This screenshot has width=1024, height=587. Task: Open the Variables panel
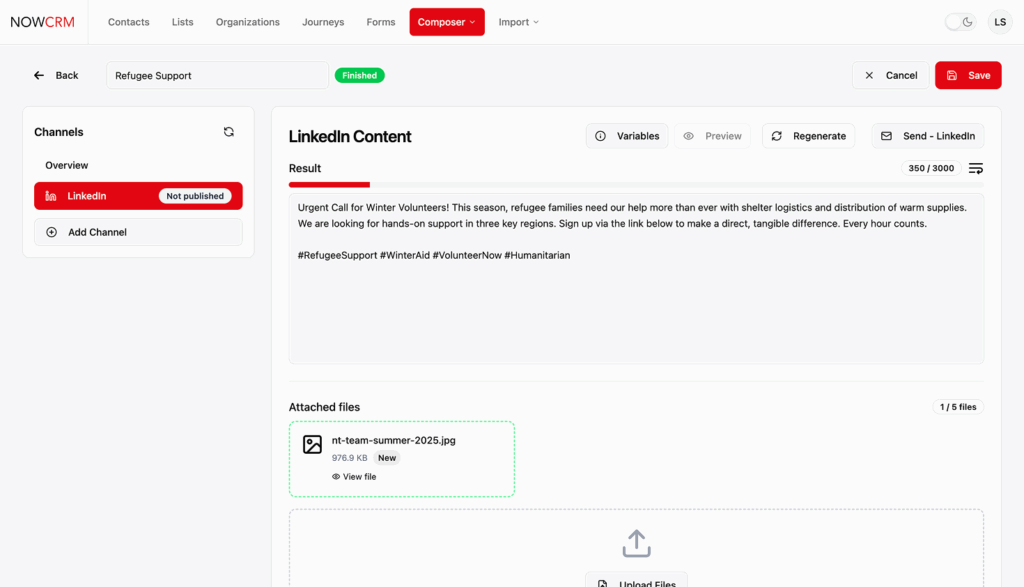coord(627,136)
